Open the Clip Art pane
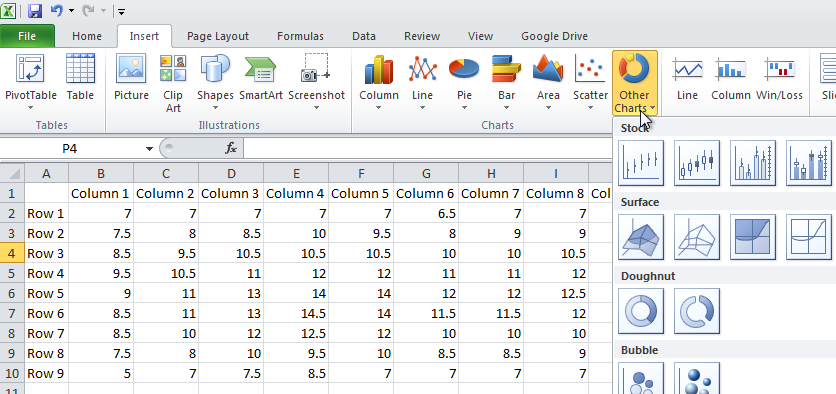Image resolution: width=836 pixels, height=394 pixels. pos(173,83)
